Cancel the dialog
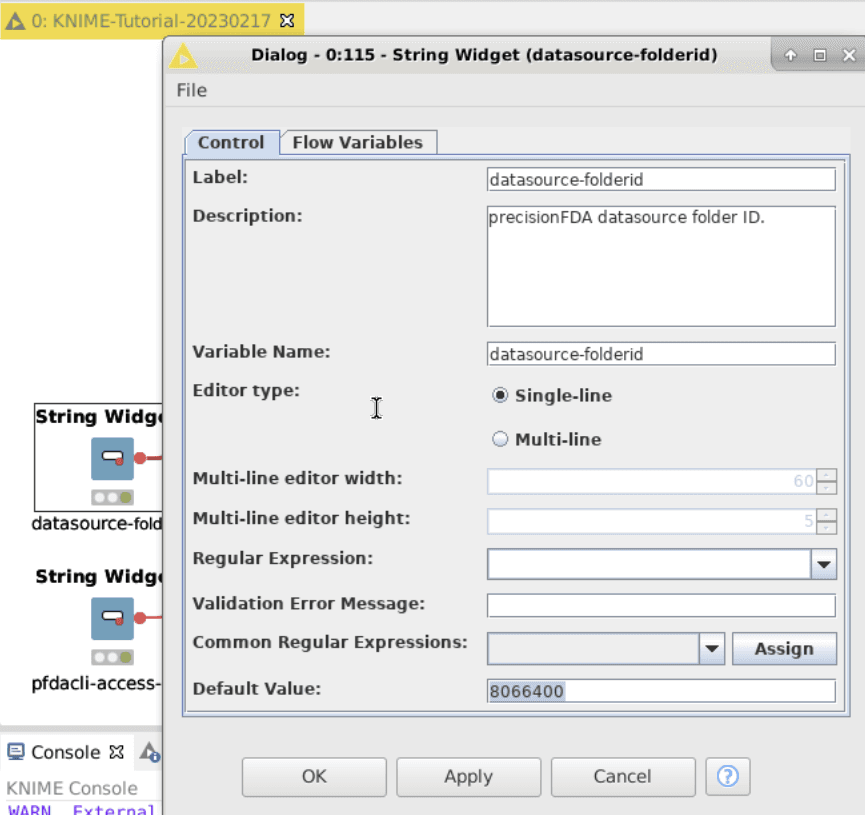This screenshot has height=815, width=865. pos(623,776)
